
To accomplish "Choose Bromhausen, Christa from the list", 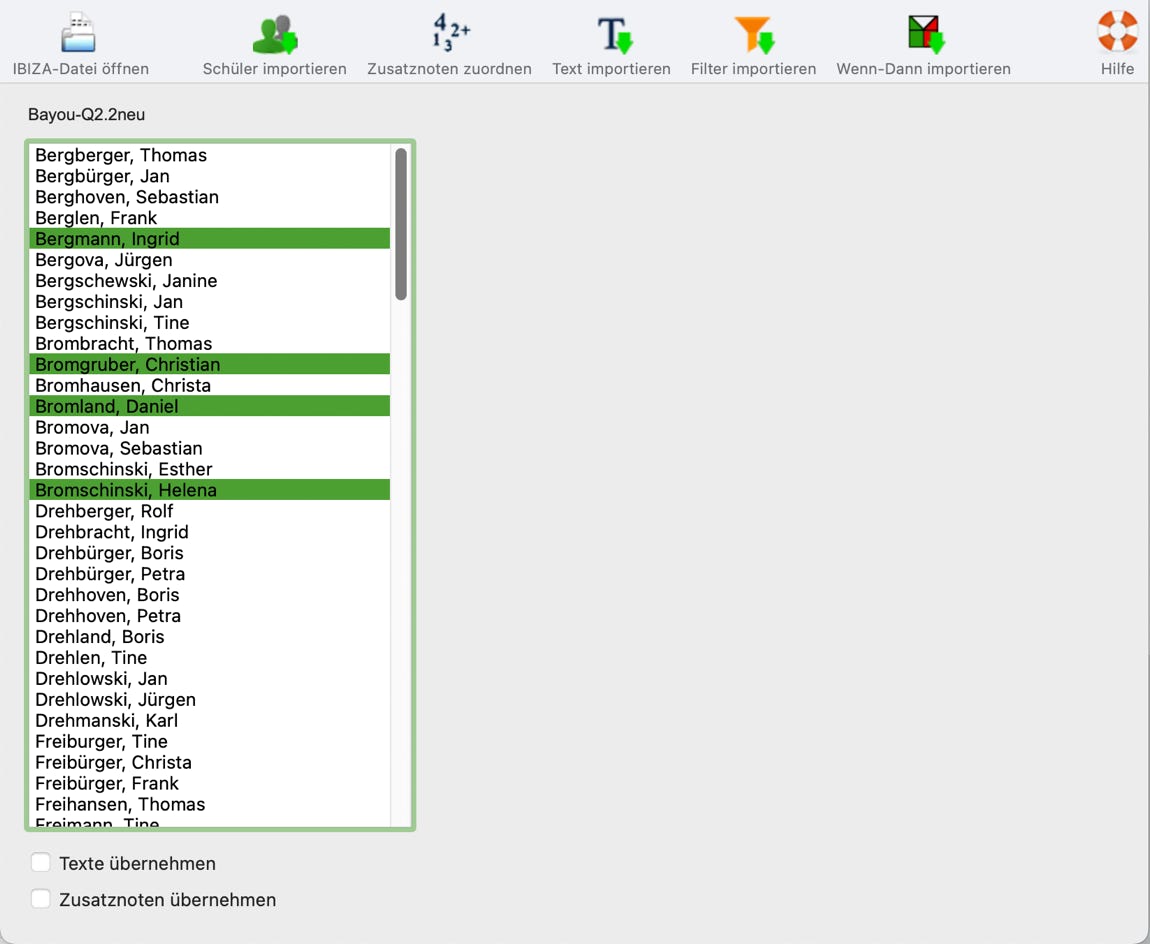I will click(123, 385).
